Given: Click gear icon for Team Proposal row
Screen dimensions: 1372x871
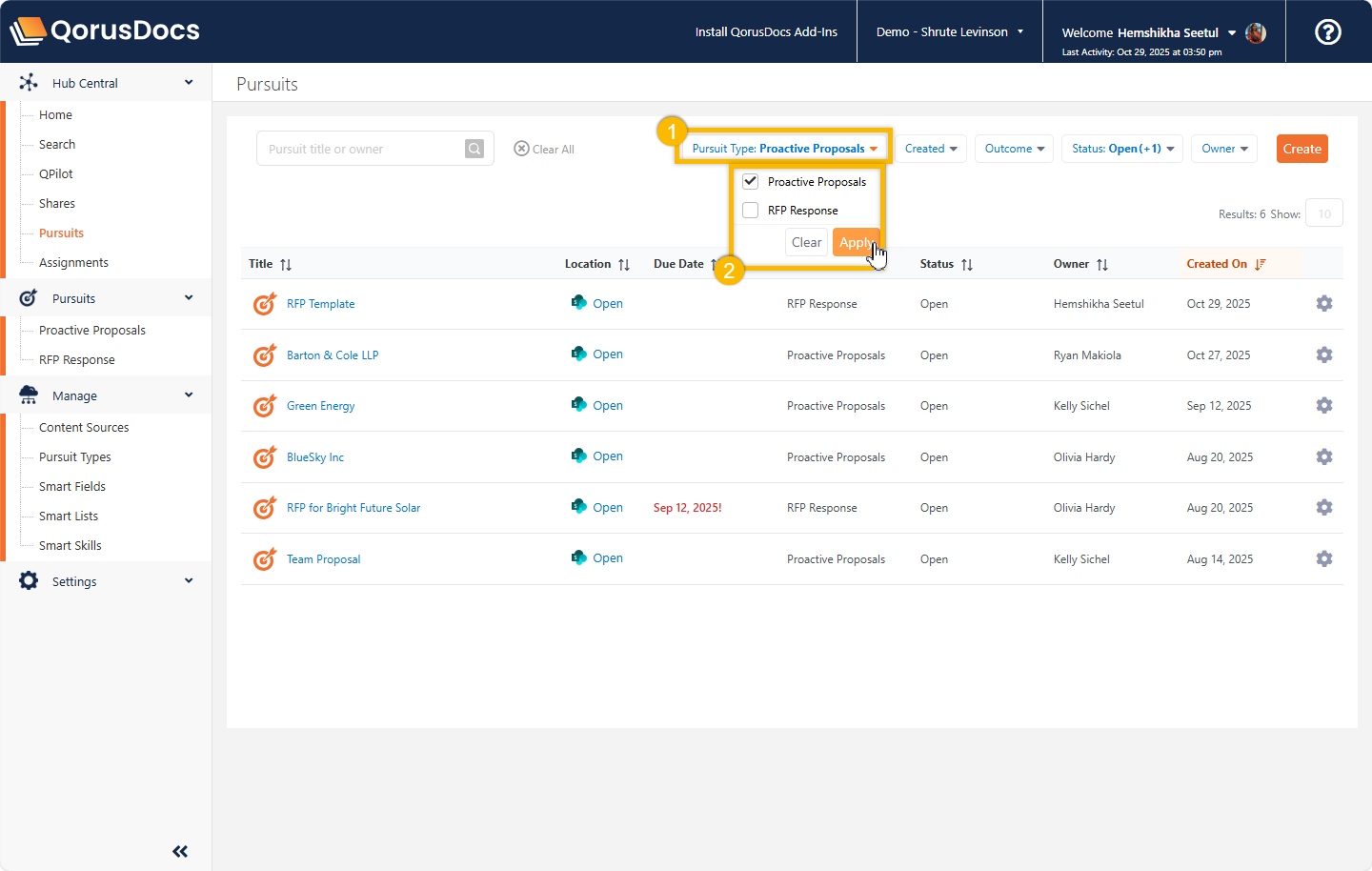Looking at the screenshot, I should pos(1323,558).
